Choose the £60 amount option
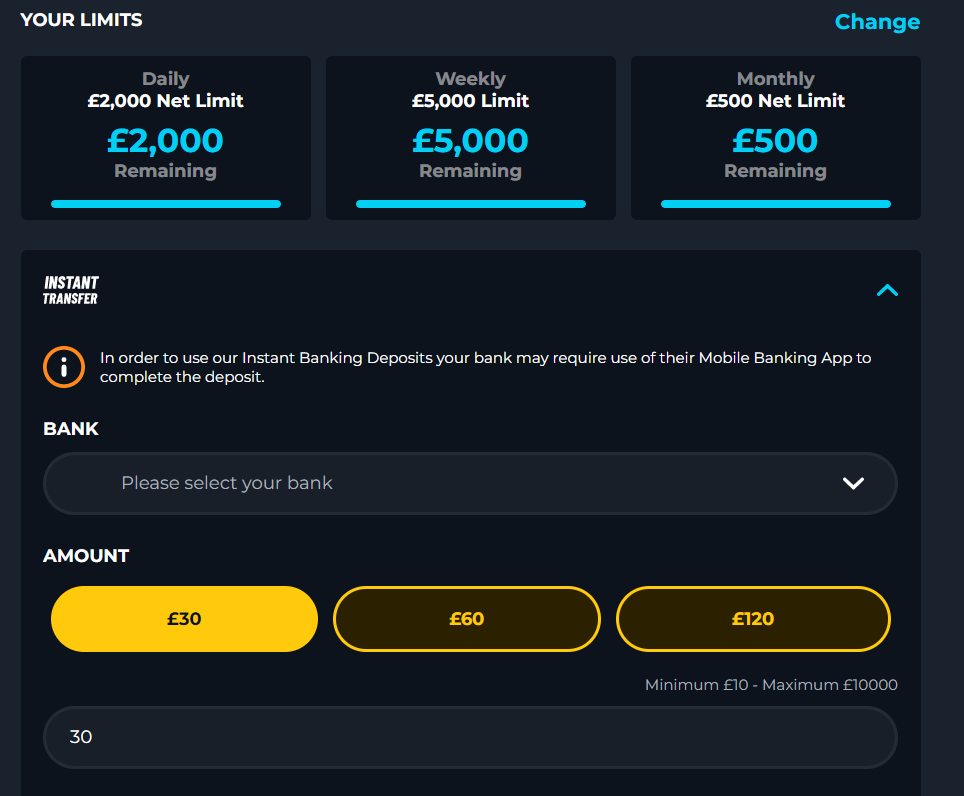 click(467, 618)
